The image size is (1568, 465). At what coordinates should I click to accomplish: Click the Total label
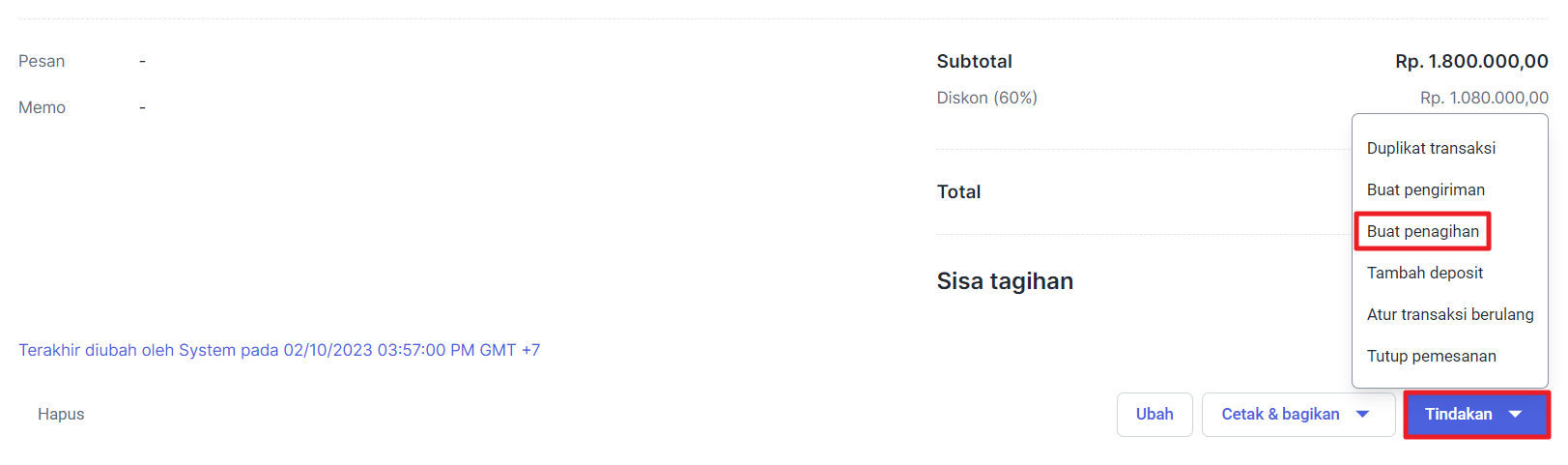[958, 191]
